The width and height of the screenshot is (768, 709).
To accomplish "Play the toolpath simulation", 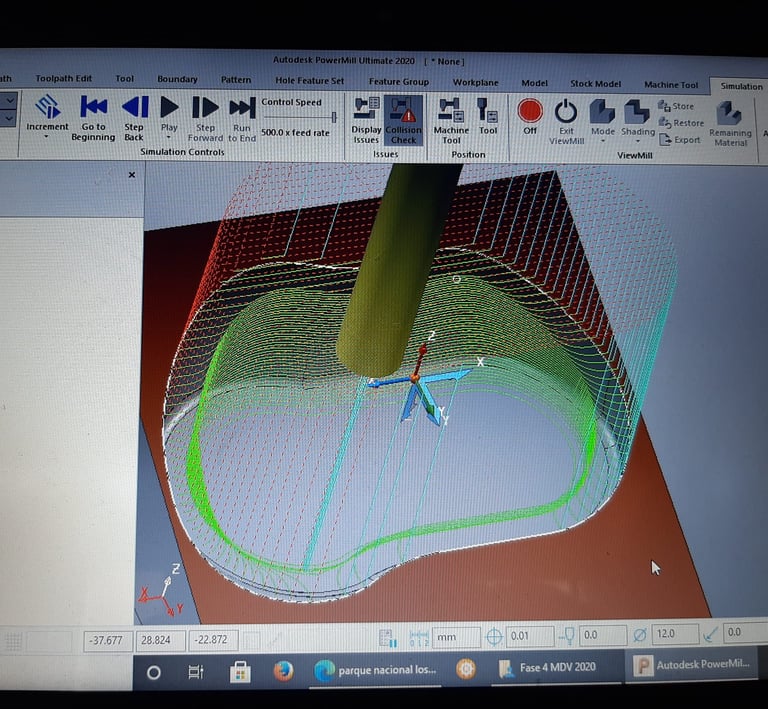I will pos(169,107).
